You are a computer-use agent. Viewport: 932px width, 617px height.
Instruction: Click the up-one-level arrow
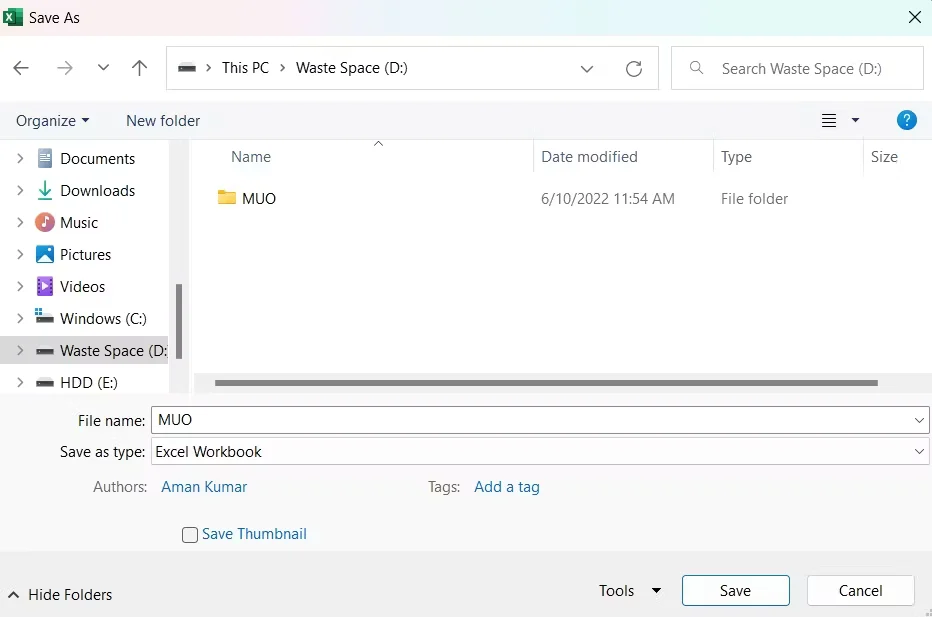point(139,68)
